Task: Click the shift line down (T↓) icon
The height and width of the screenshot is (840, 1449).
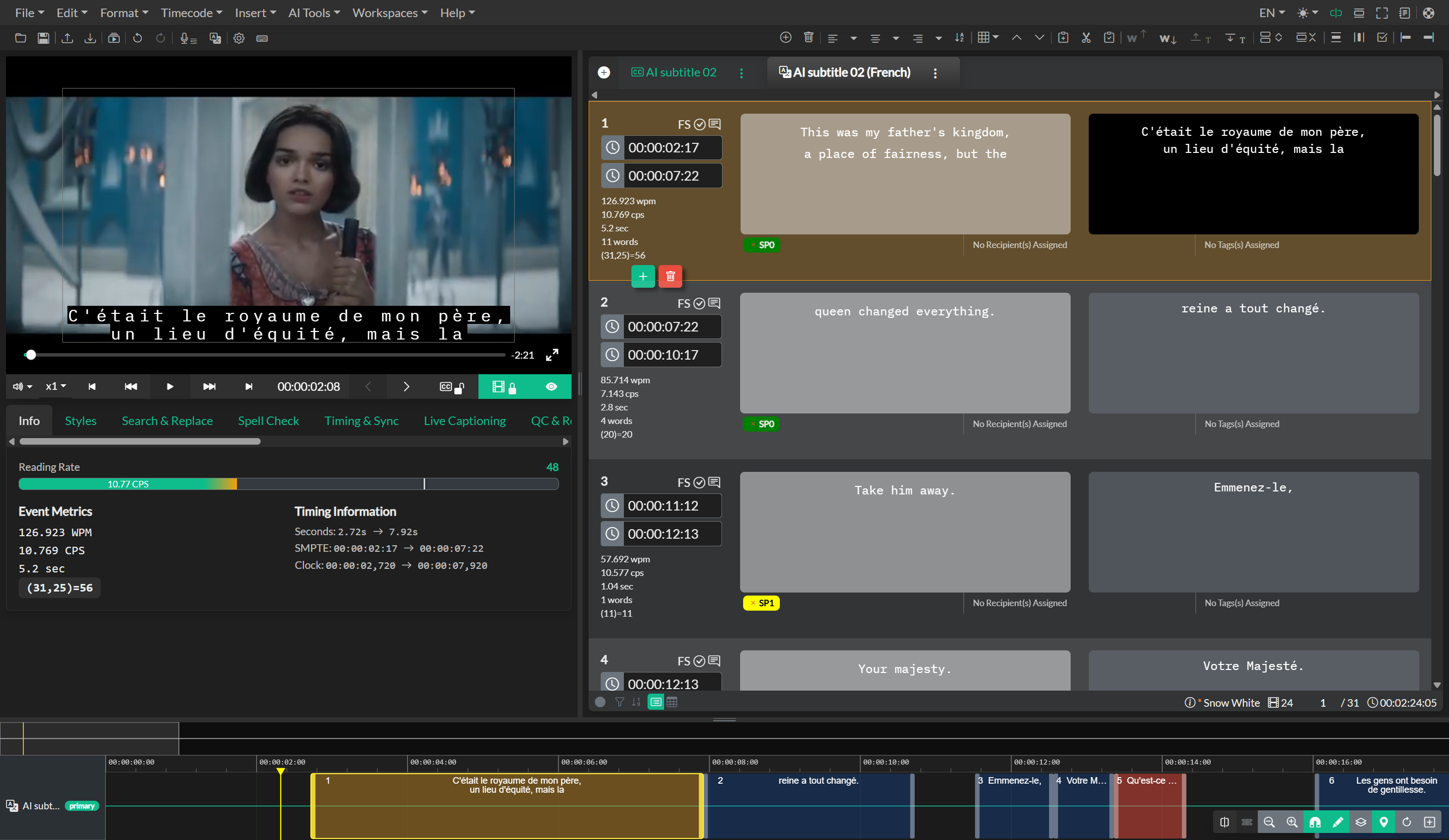Action: (1235, 38)
